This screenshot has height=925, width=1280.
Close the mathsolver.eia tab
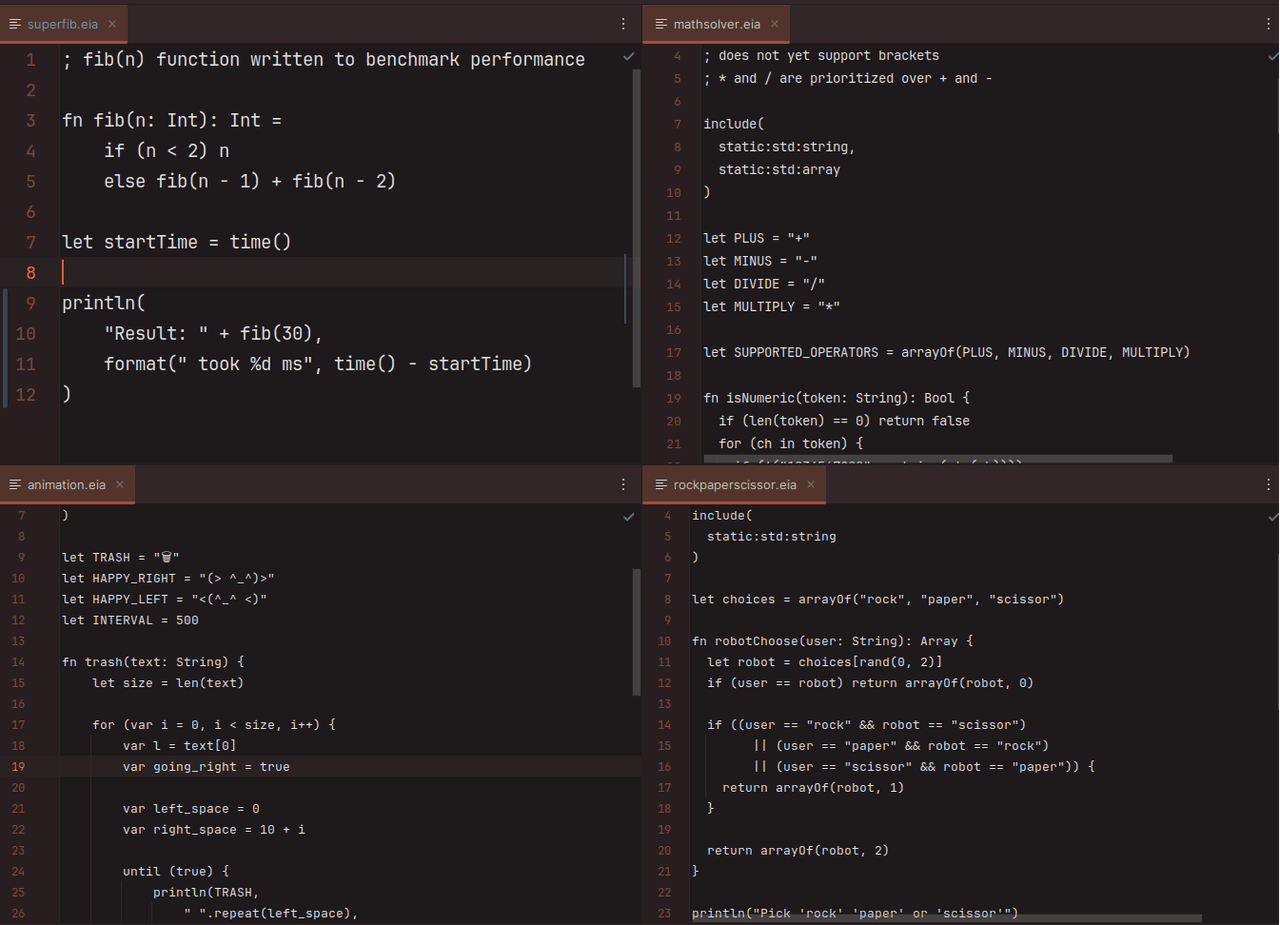click(x=774, y=24)
